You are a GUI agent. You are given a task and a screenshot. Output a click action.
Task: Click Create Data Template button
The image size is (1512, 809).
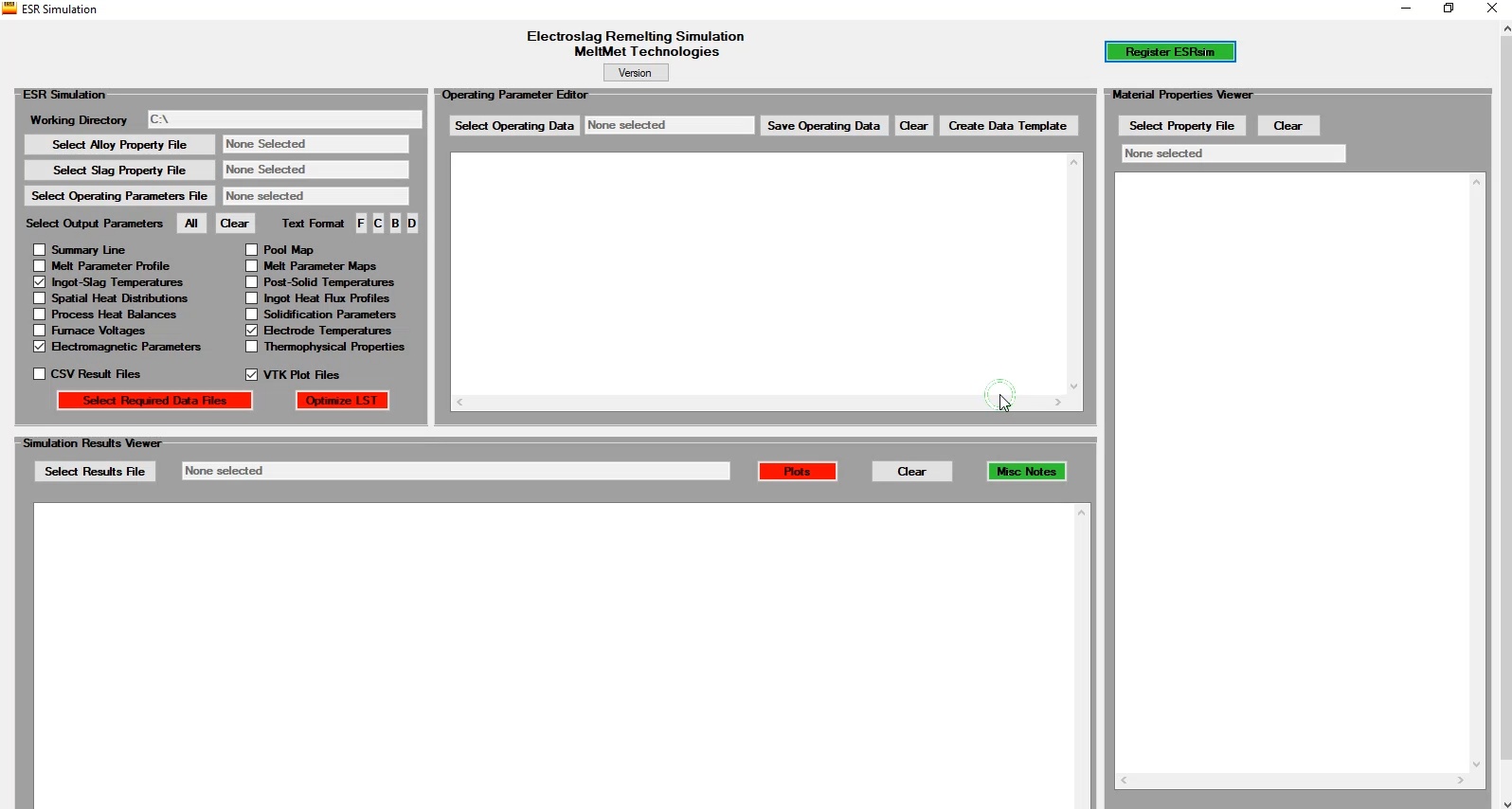click(x=1008, y=126)
